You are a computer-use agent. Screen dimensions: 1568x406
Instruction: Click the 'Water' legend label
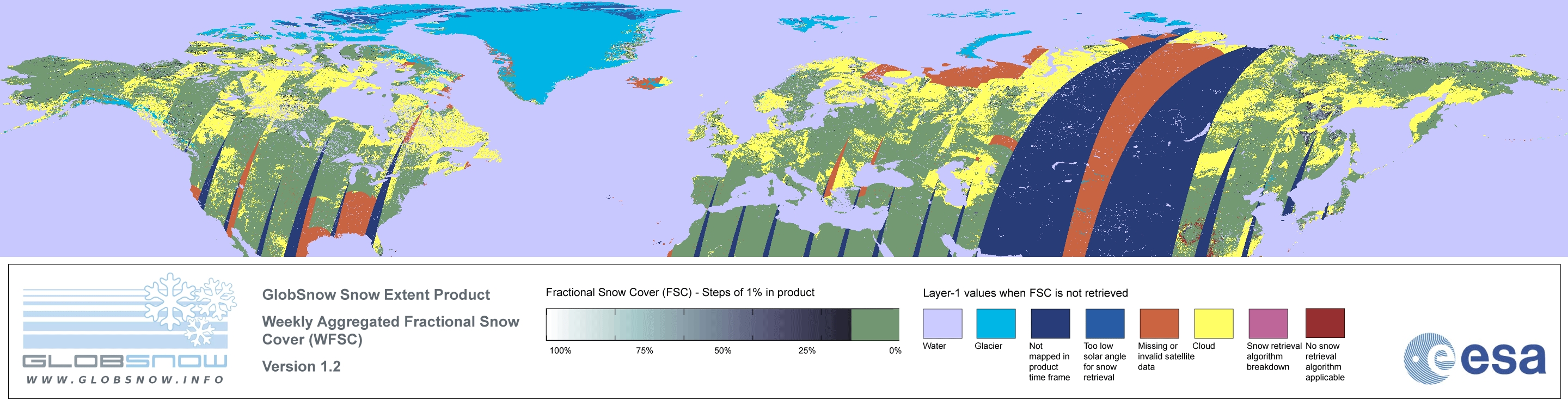pyautogui.click(x=934, y=346)
